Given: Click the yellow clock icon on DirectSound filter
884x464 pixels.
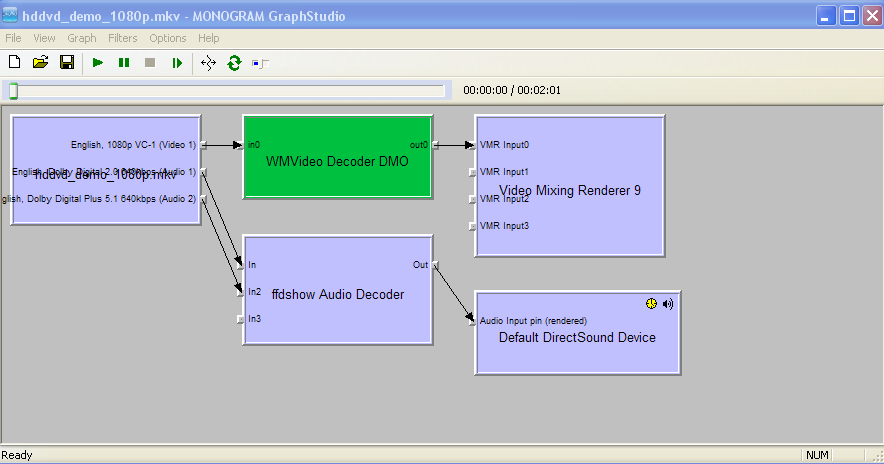Looking at the screenshot, I should pos(651,304).
